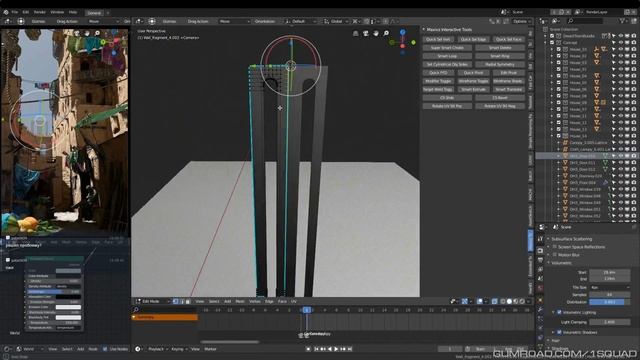The width and height of the screenshot is (640, 360).
Task: Toggle visibility eye for House_01
Action: 620,49
